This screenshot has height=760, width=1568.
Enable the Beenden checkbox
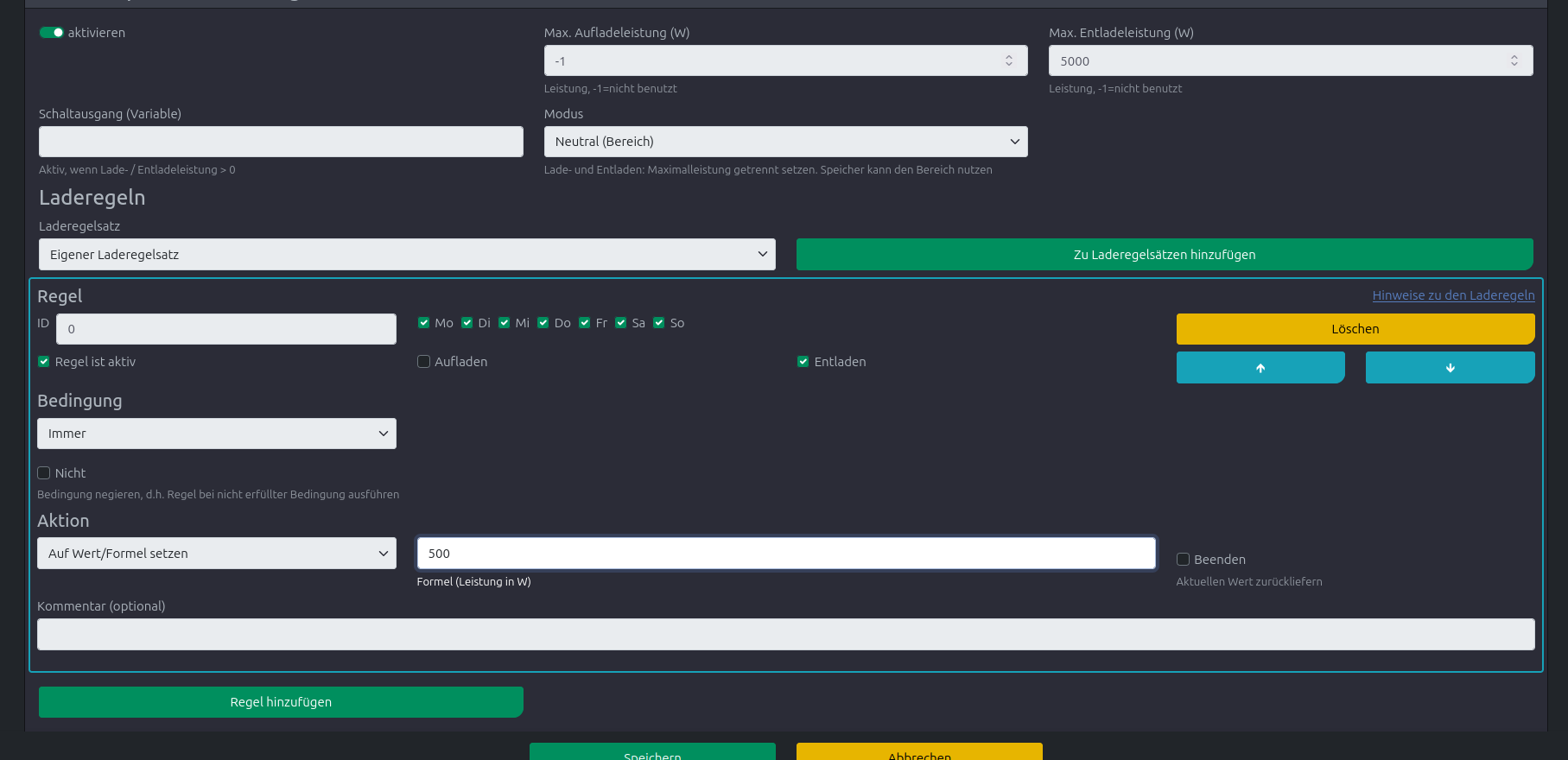tap(1184, 560)
